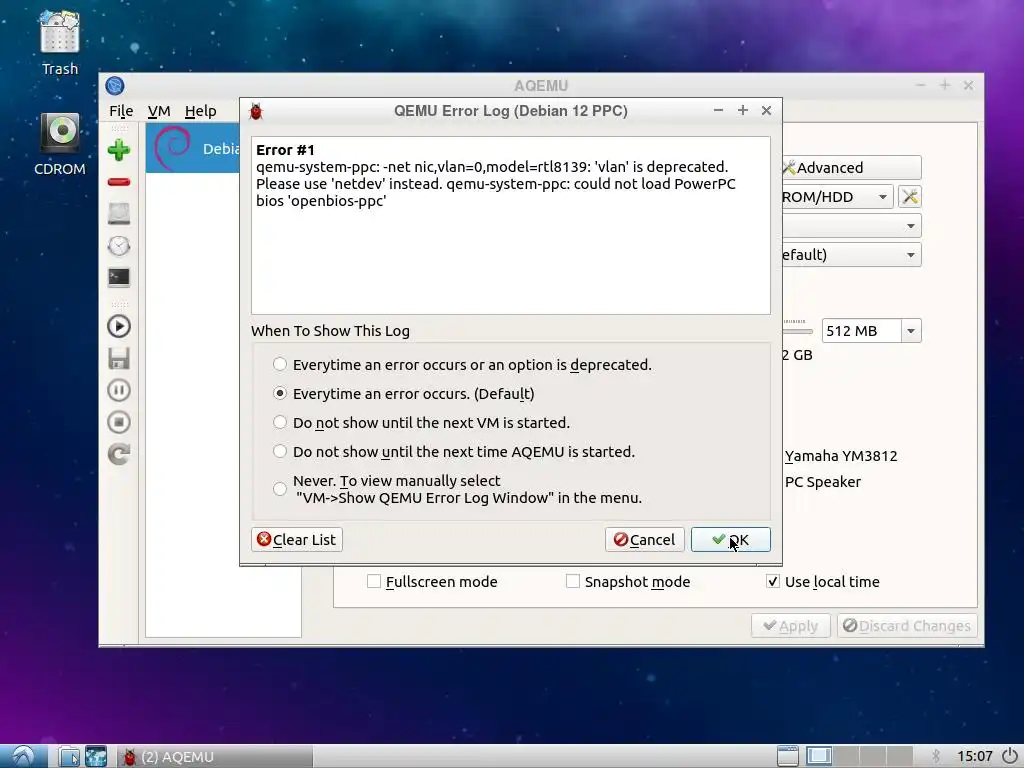
Task: Select 'Do not show until next VM' radio
Action: pos(280,422)
